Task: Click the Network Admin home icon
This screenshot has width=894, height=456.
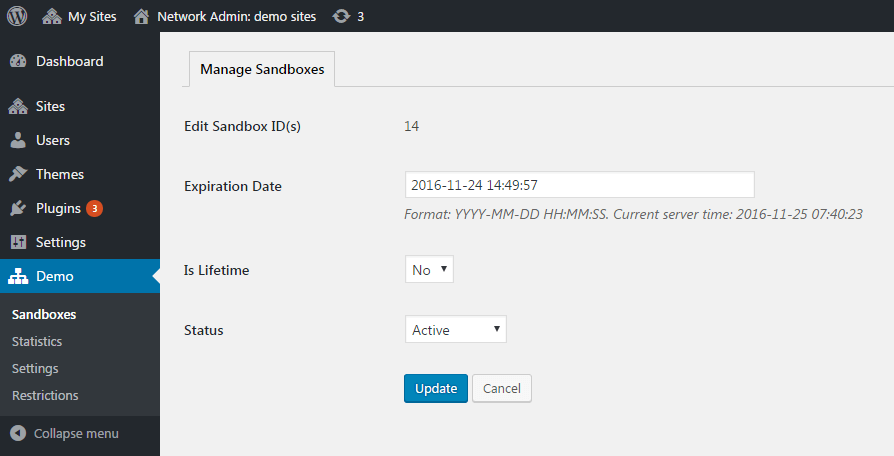Action: pos(141,17)
